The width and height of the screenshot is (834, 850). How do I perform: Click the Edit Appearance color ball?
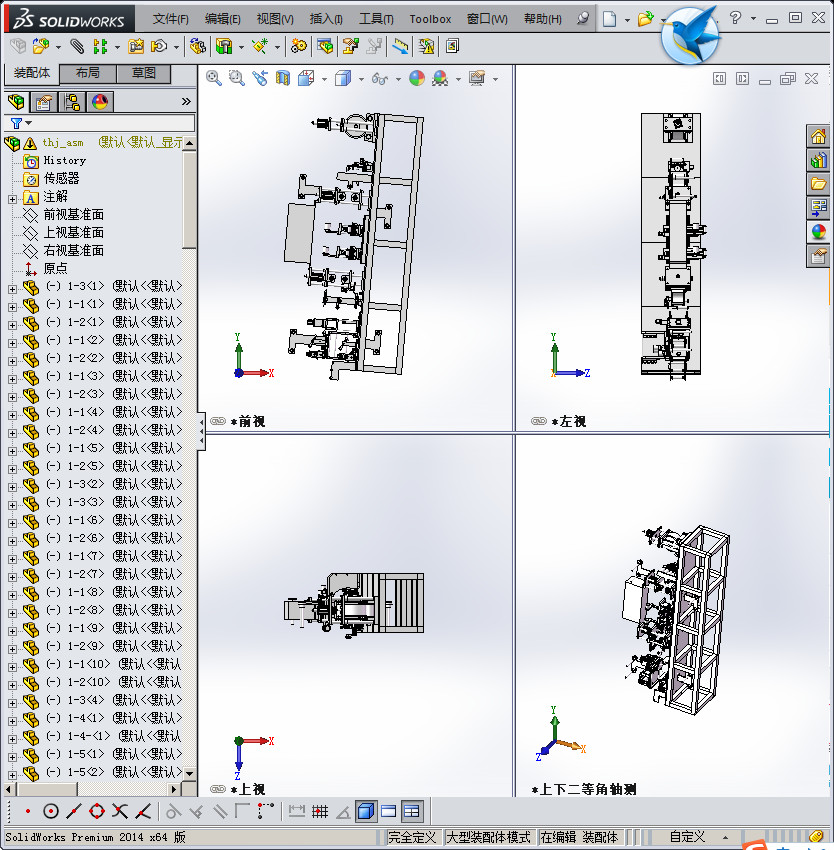pyautogui.click(x=417, y=79)
